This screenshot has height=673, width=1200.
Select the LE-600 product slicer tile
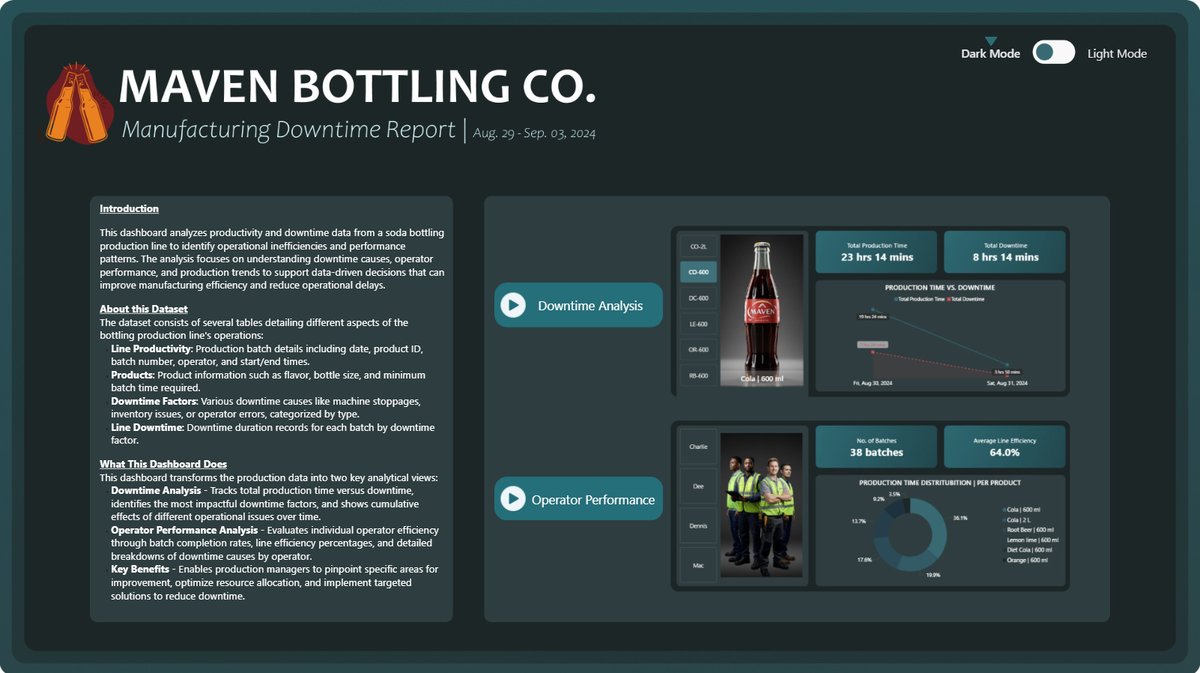click(696, 324)
